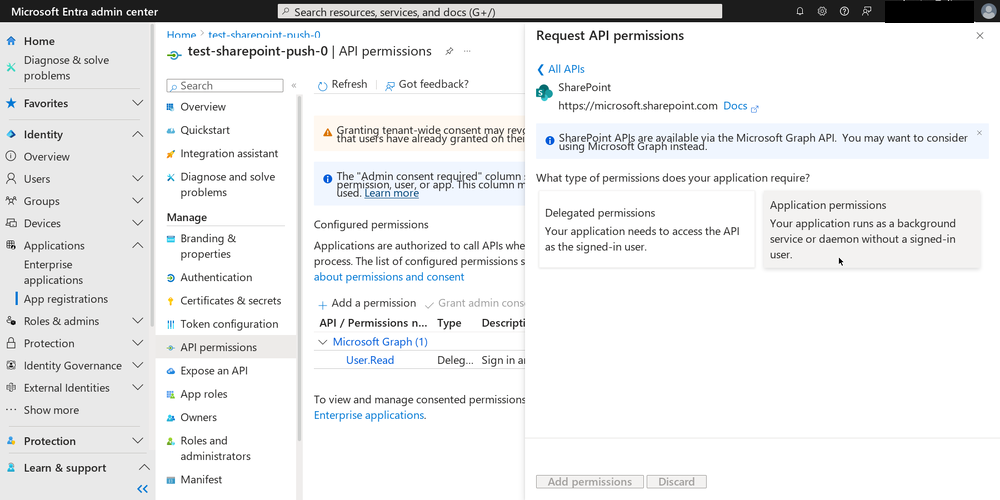Viewport: 1000px width, 500px height.
Task: Collapse the Applications chevron
Action: [137, 246]
